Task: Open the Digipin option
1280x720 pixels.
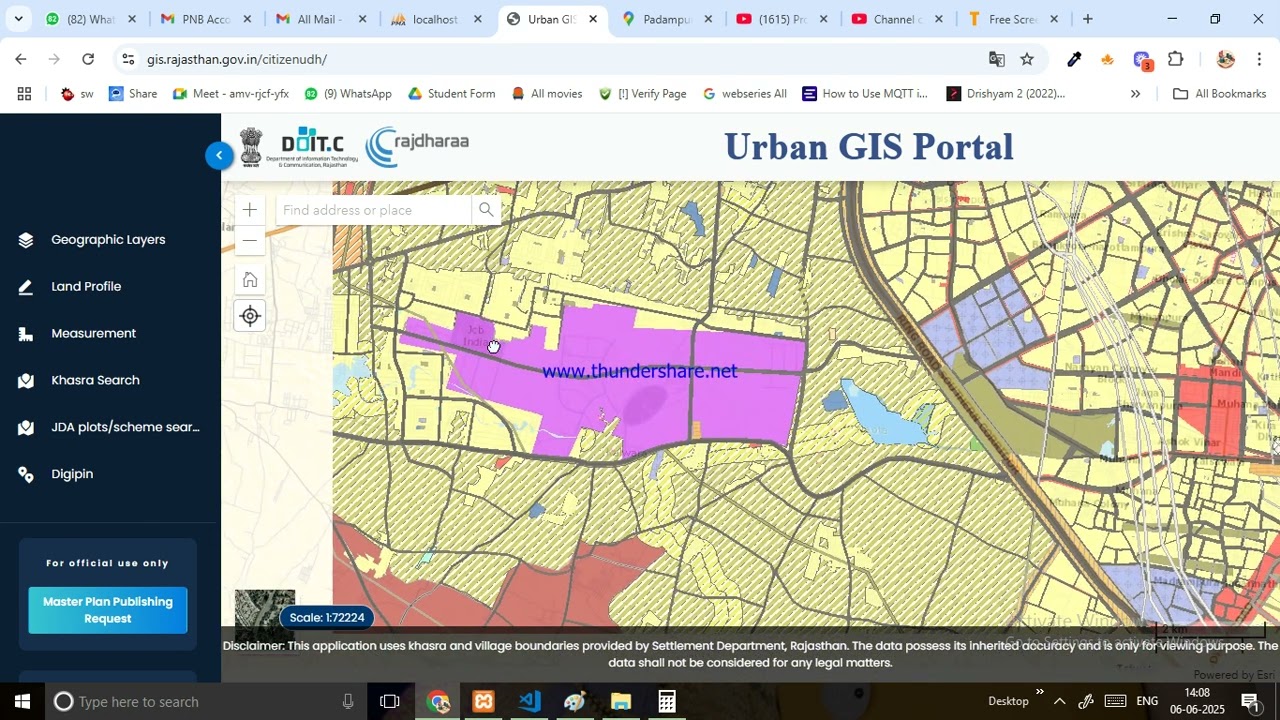Action: (x=72, y=475)
